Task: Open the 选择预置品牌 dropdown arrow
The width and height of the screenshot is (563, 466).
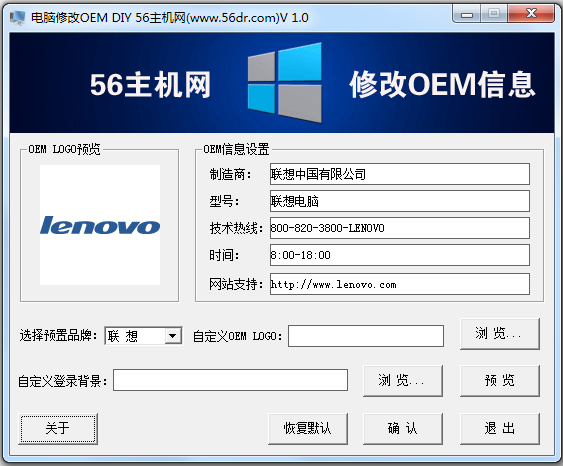Action: (x=173, y=336)
